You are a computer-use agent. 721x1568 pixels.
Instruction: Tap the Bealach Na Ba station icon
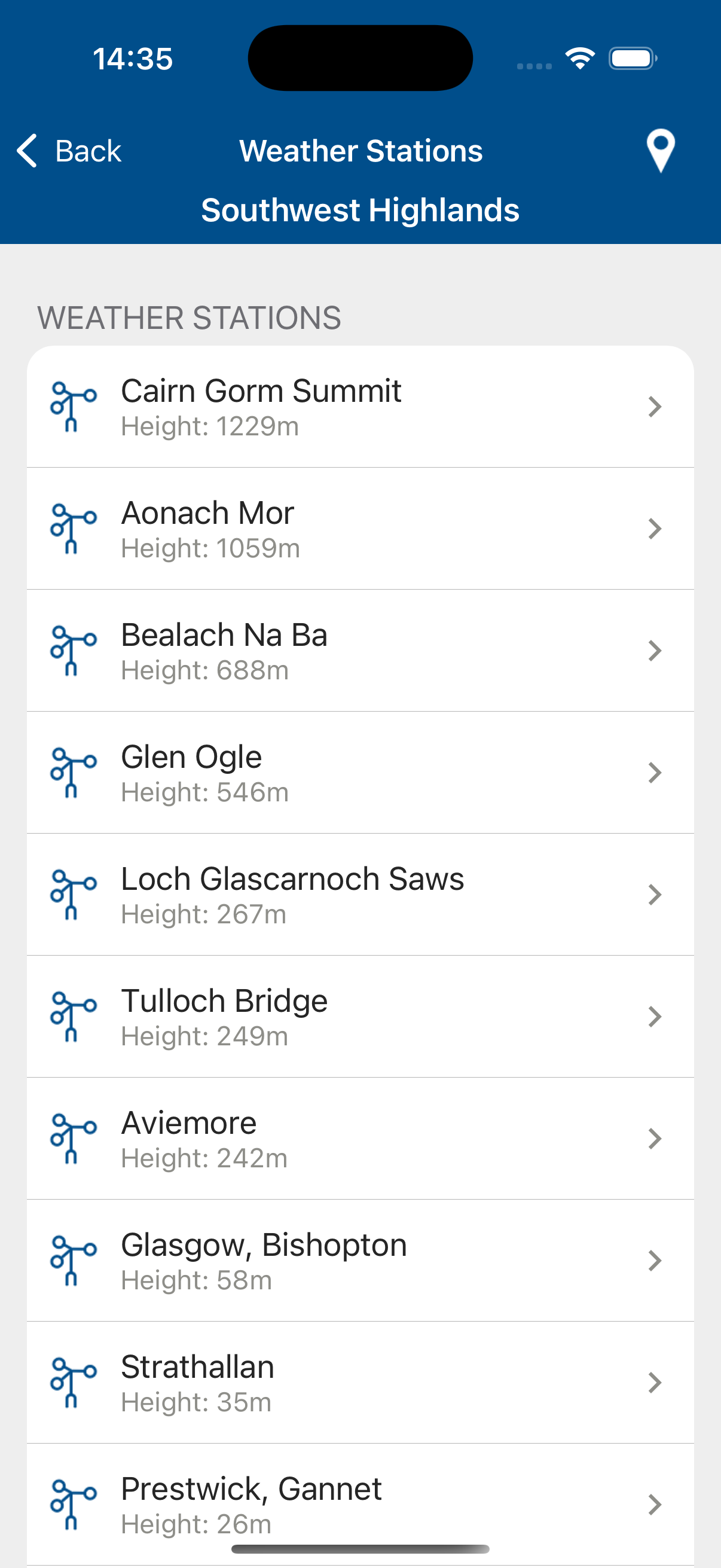(x=73, y=650)
